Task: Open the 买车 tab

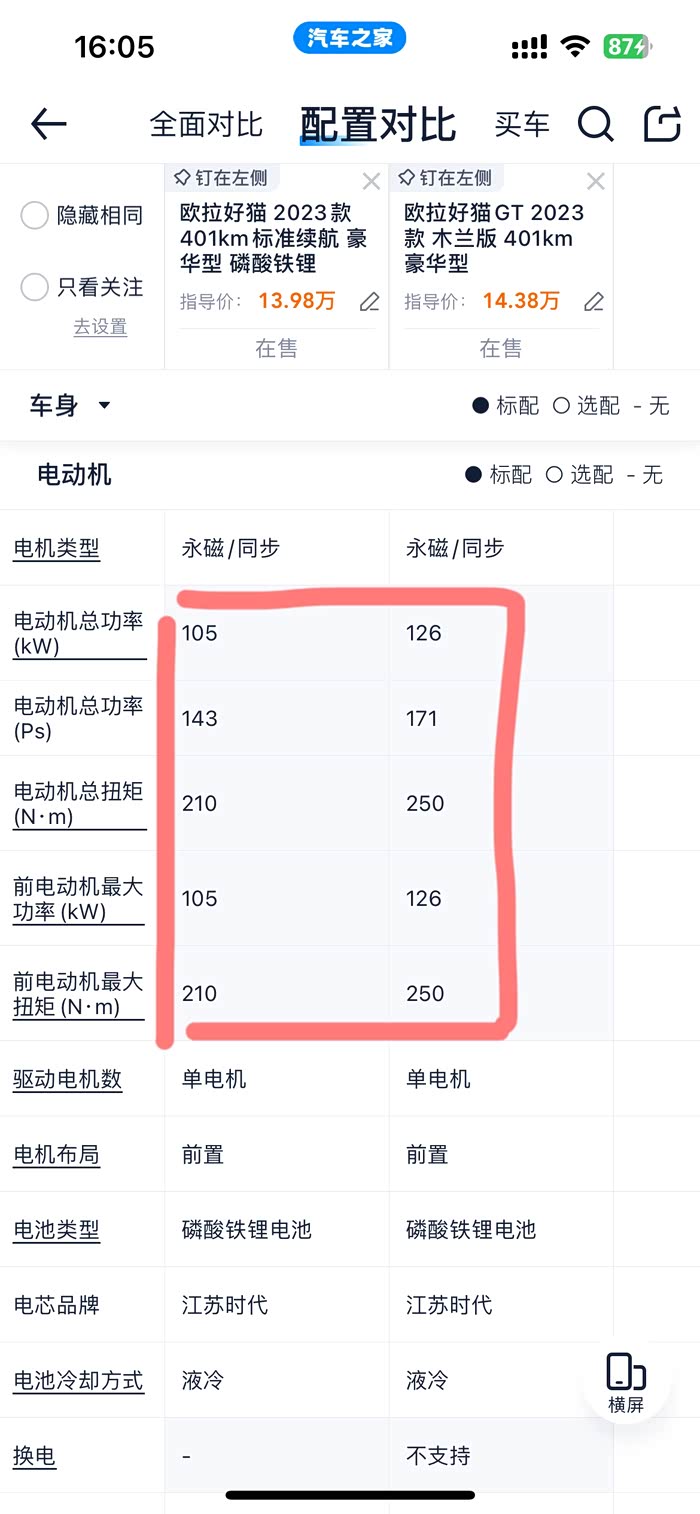Action: point(522,124)
